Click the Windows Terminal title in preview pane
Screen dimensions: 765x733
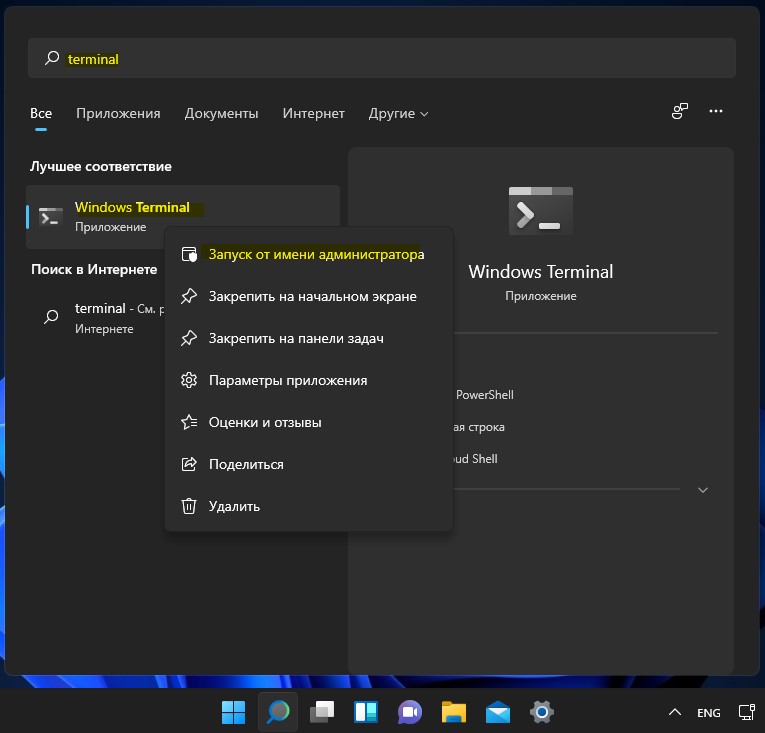coord(541,272)
